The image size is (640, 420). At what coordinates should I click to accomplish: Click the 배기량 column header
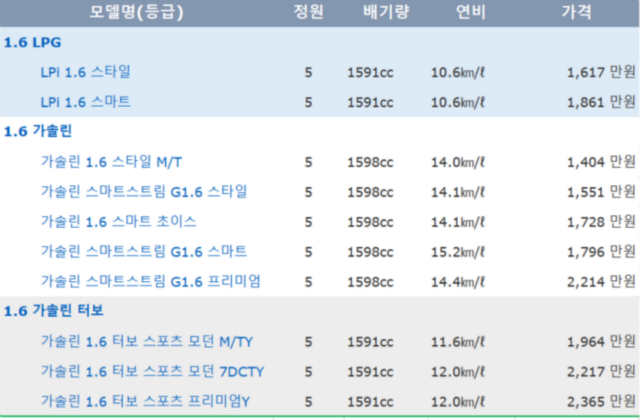tap(386, 12)
